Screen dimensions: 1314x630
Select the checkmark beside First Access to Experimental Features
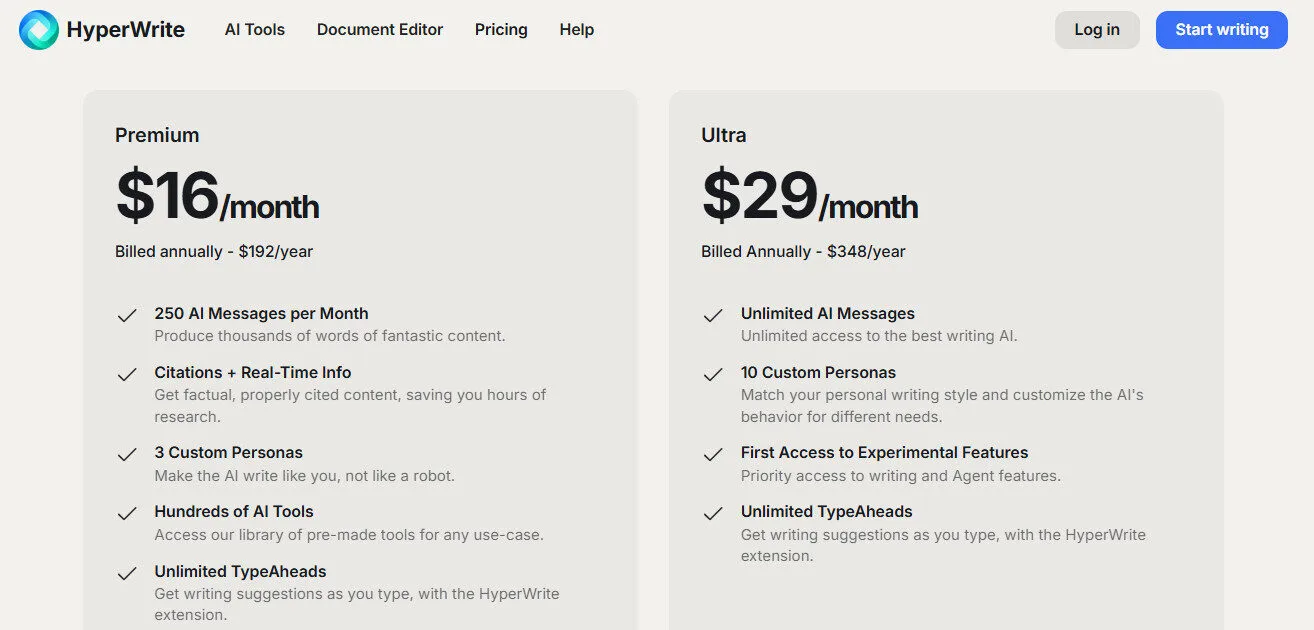(713, 454)
